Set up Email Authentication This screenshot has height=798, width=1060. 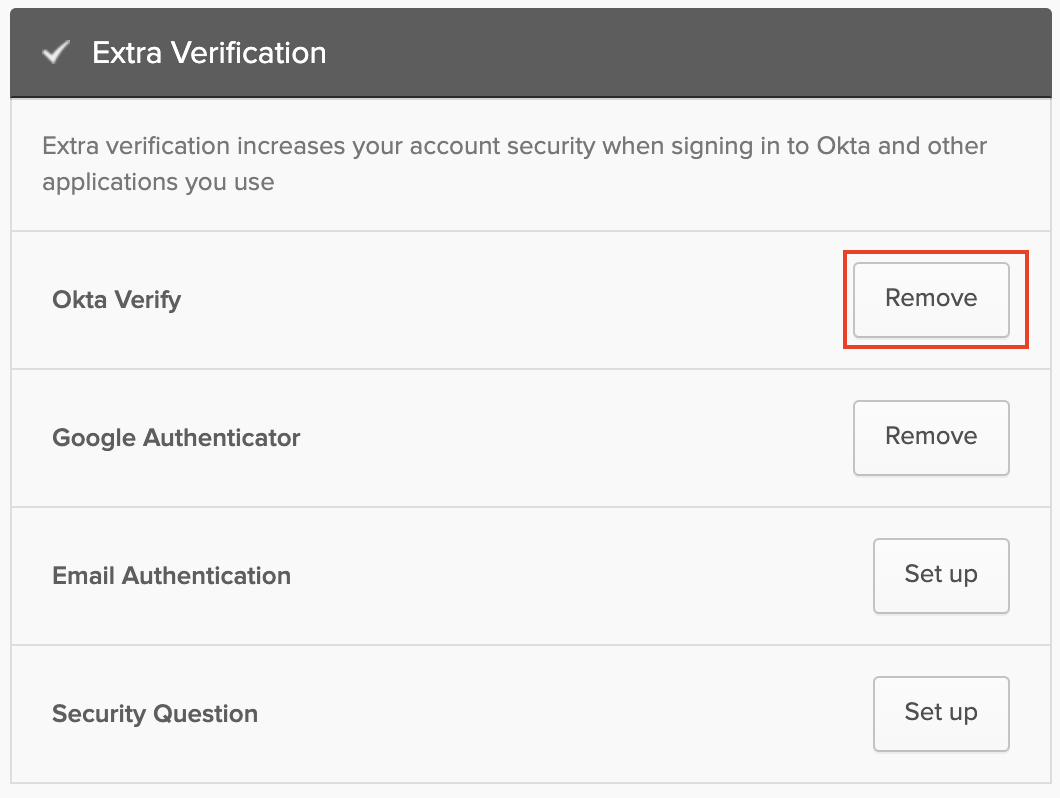[x=941, y=575]
